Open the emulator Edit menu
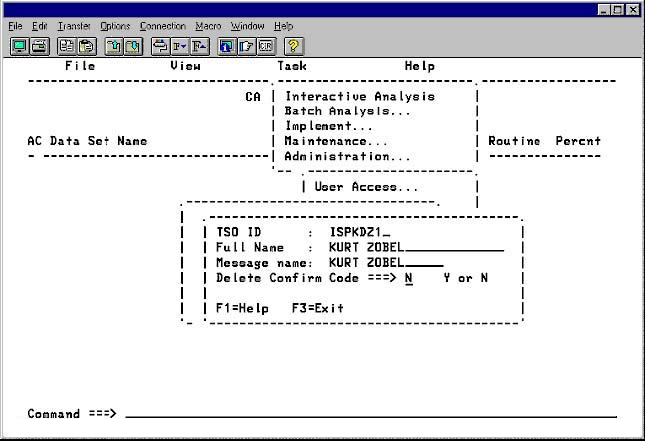 click(x=39, y=26)
